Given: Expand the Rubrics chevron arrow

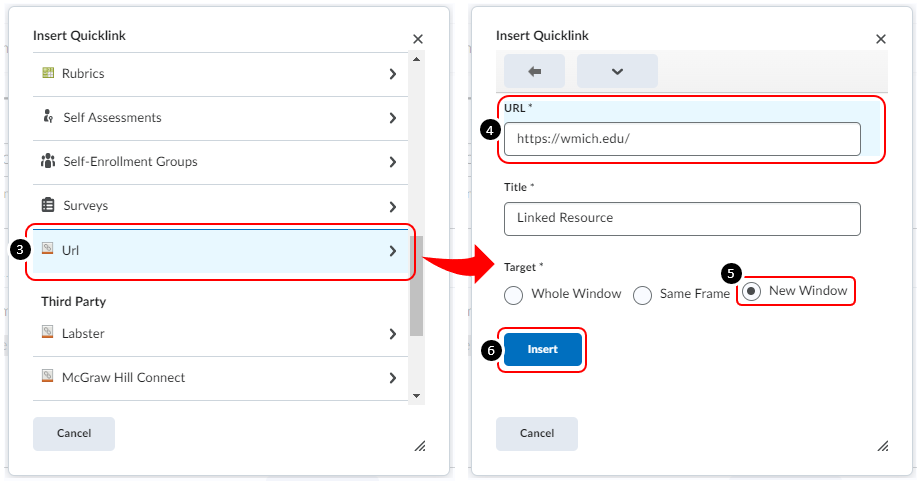Looking at the screenshot, I should pos(393,74).
